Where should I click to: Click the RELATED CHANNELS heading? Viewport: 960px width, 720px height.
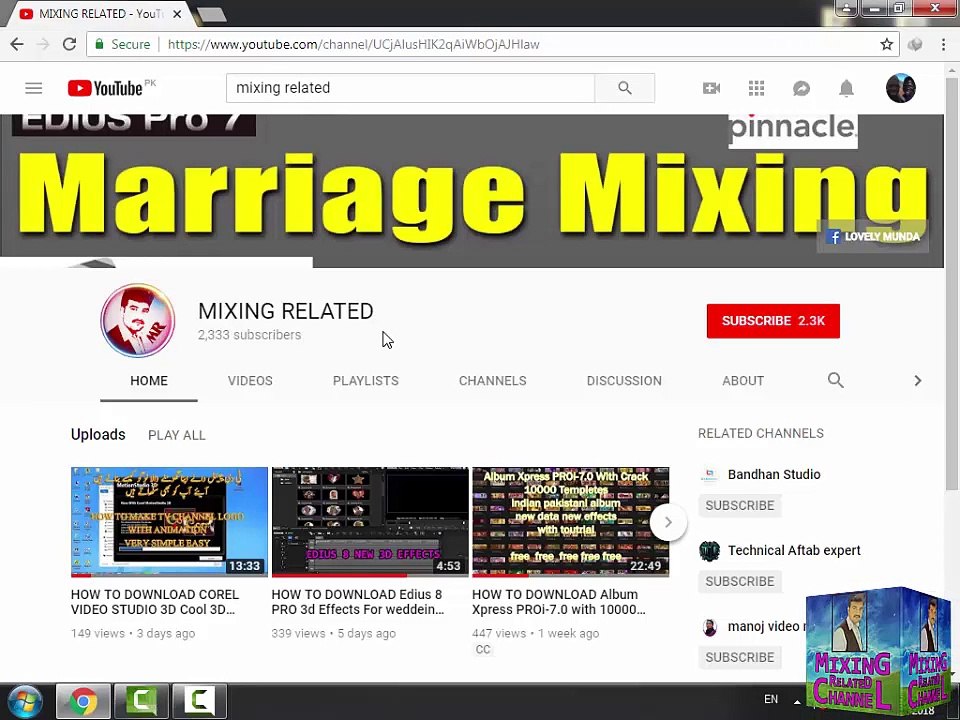[760, 433]
